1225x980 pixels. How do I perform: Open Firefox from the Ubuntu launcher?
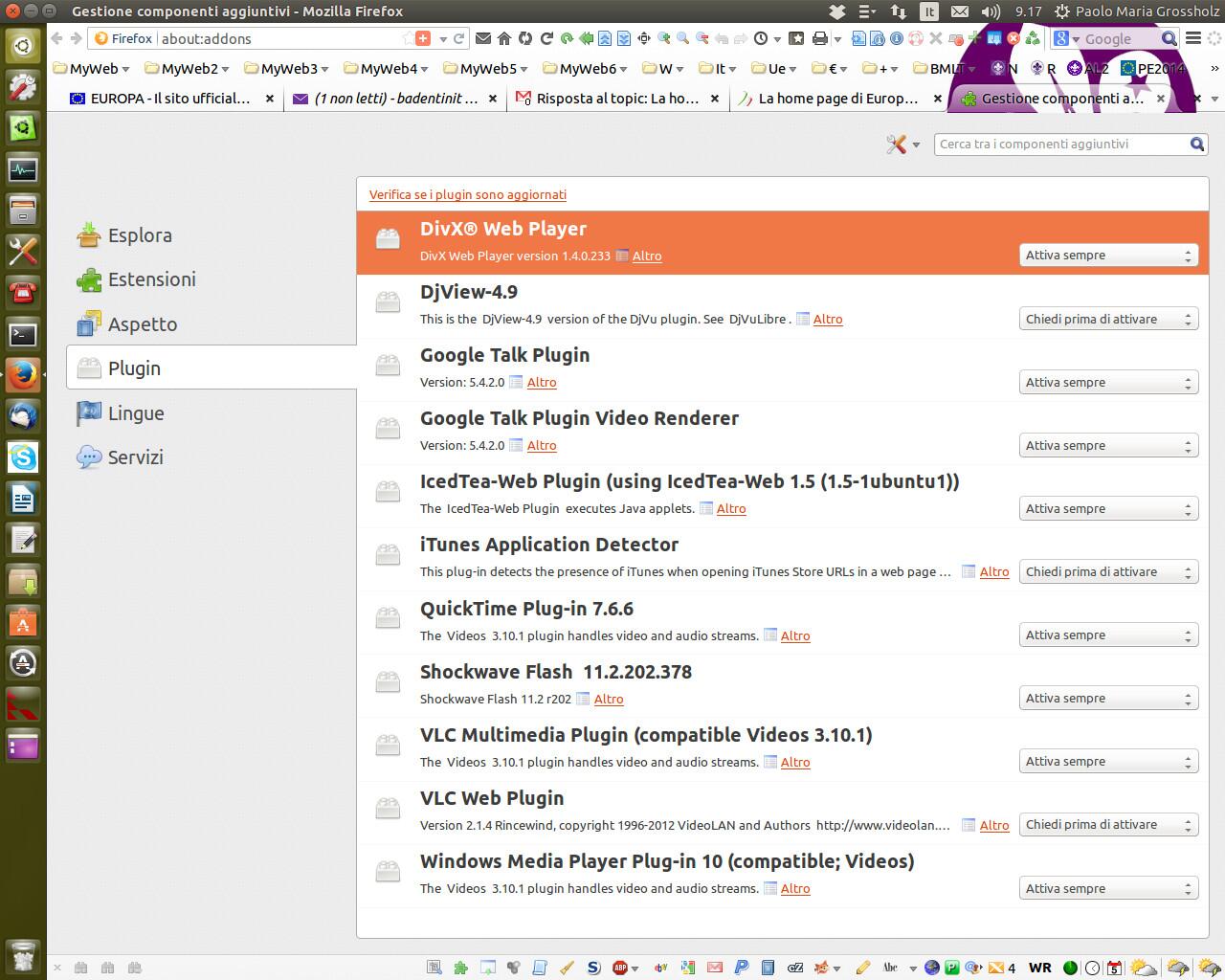[23, 374]
